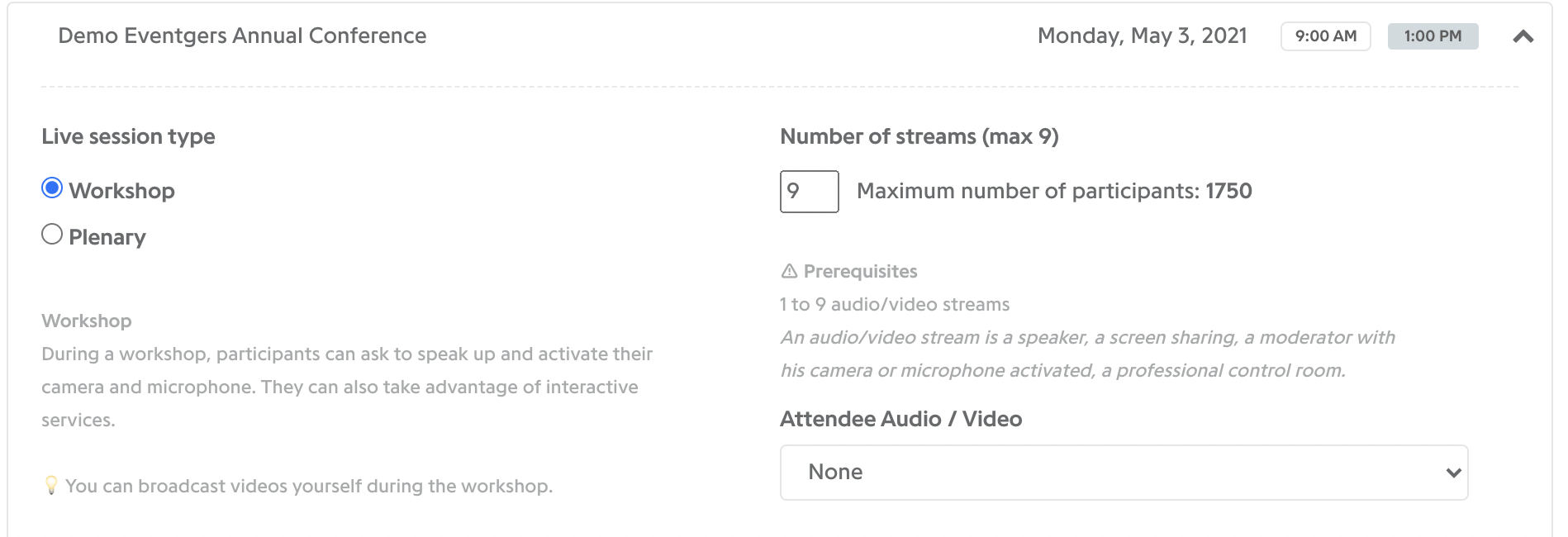Click the Attendee Audio / Video label
Viewport: 1568px width, 537px height.
pyautogui.click(x=900, y=419)
